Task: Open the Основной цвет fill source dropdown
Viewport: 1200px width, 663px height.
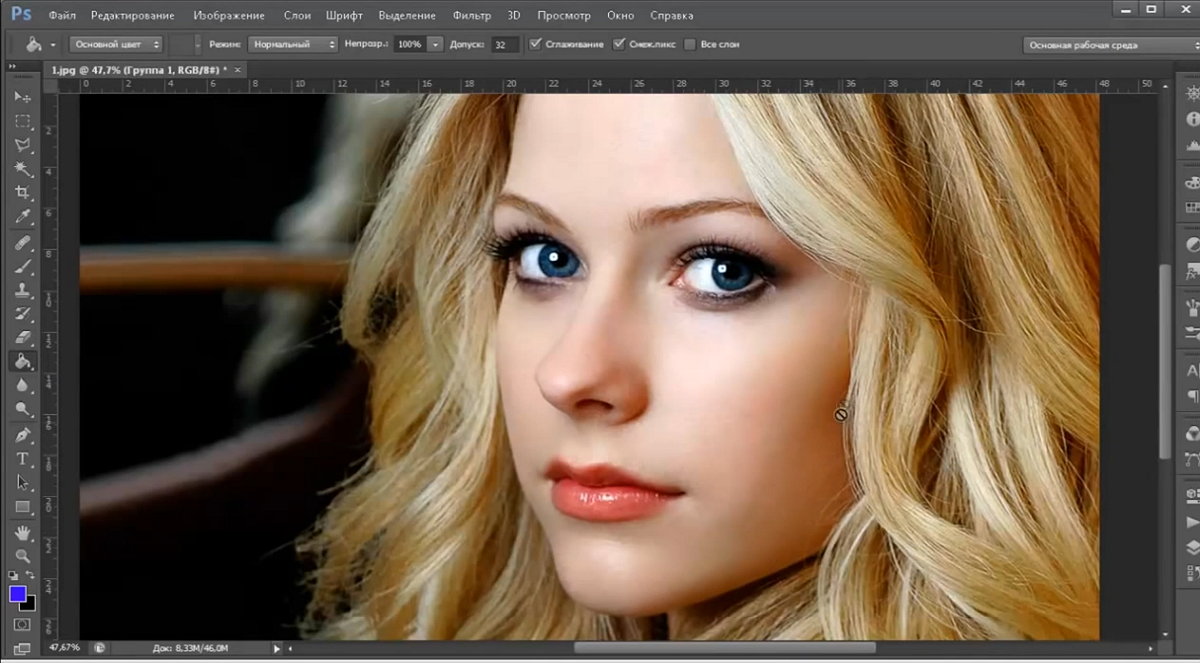Action: [115, 45]
